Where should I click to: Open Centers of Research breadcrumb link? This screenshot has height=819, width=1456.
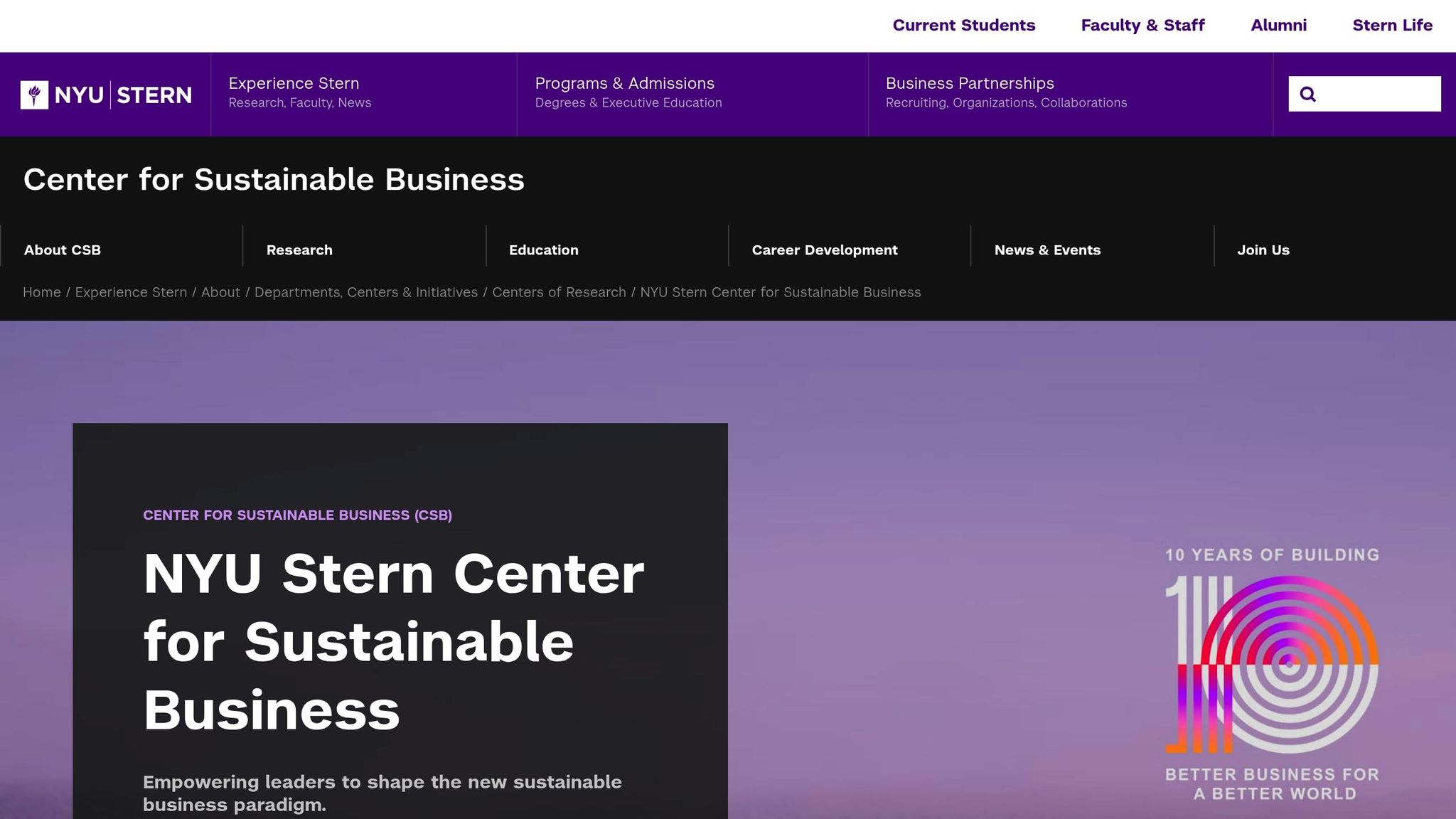[559, 292]
